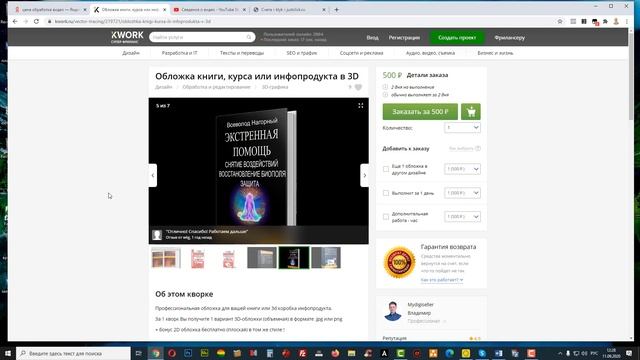Open the SEO и трафик category
Screen dimensions: 640x360
tap(302, 53)
